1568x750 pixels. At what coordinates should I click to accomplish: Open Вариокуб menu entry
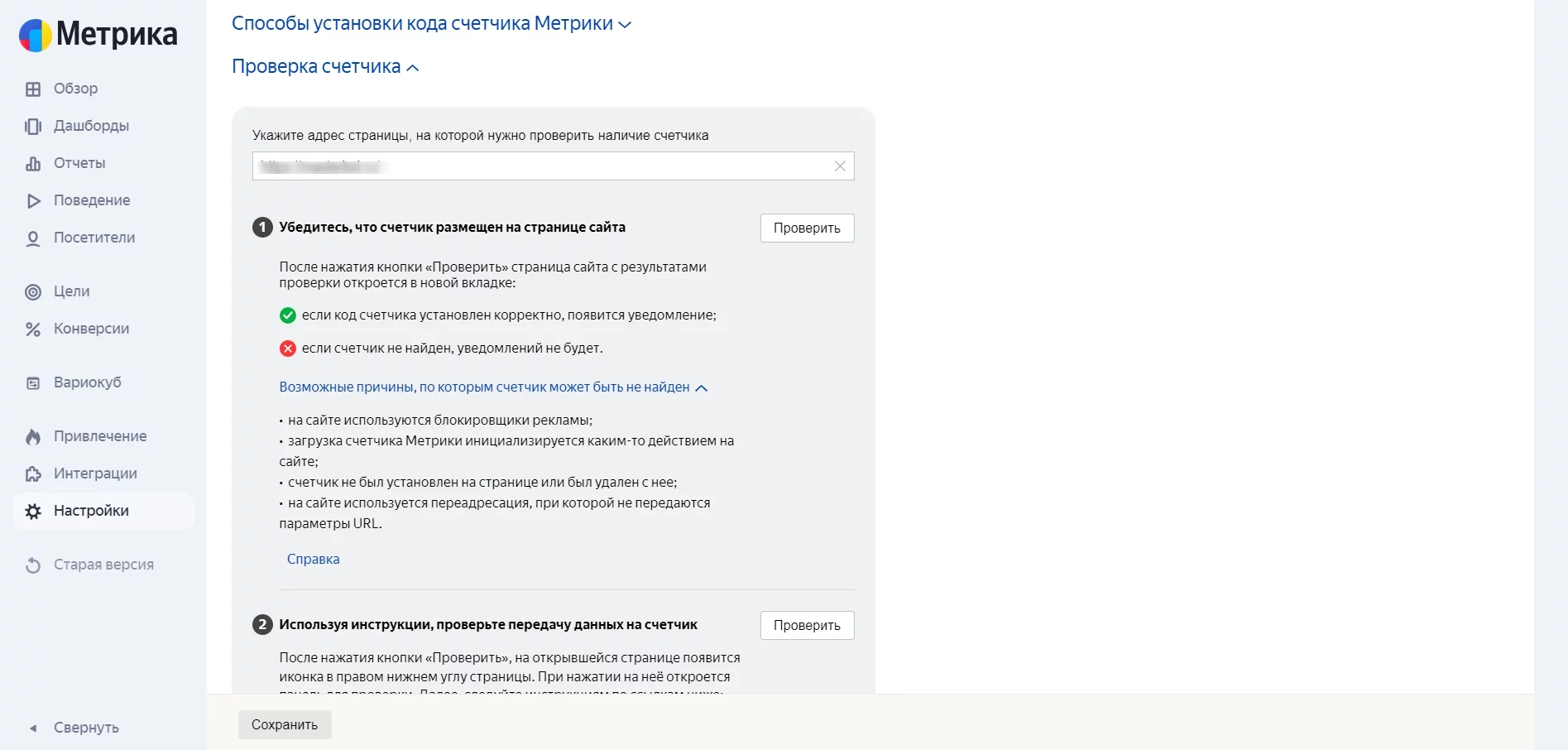[88, 382]
